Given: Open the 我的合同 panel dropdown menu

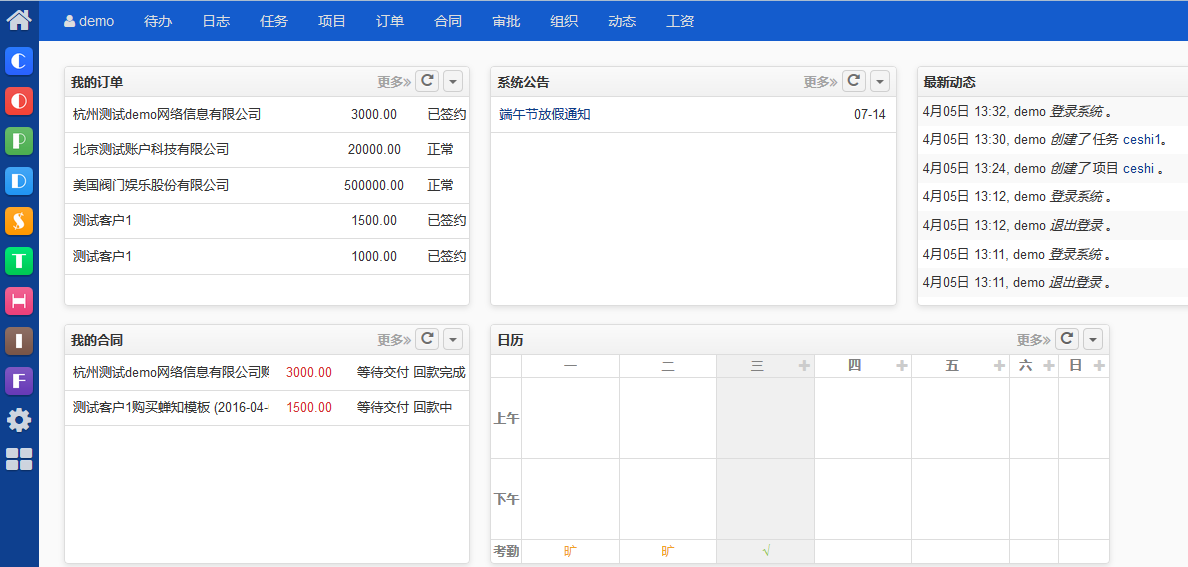Looking at the screenshot, I should [453, 340].
